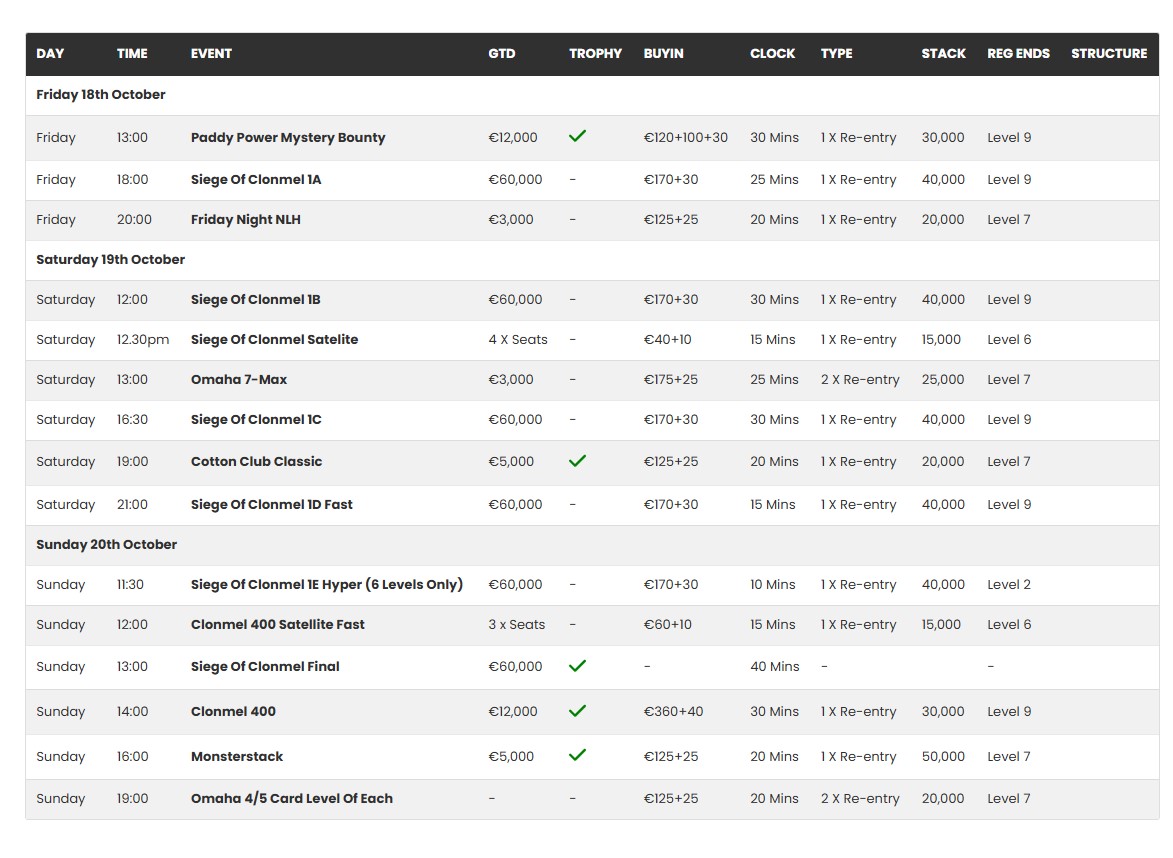1173x858 pixels.
Task: Click the REG ENDS column header
Action: (1018, 54)
